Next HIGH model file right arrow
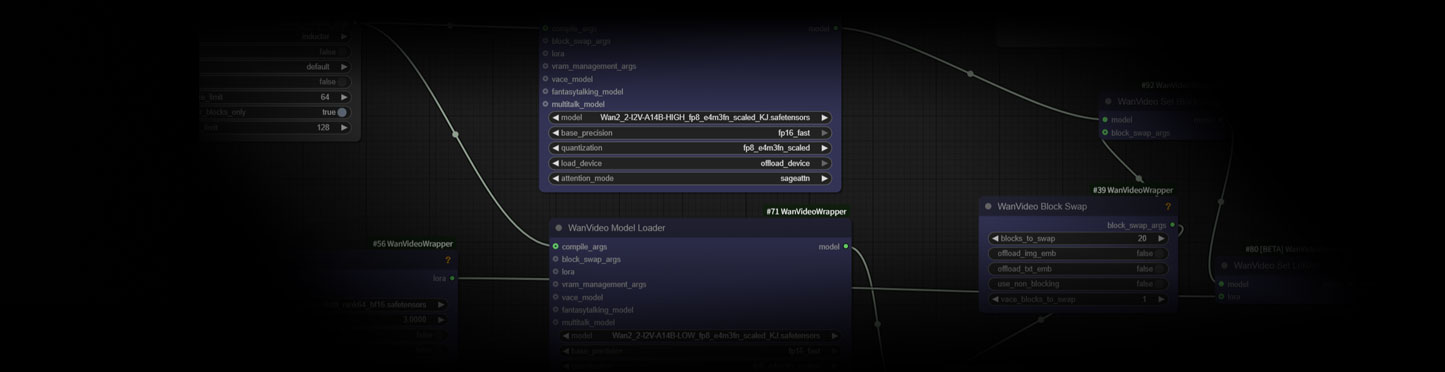The width and height of the screenshot is (1445, 372). pyautogui.click(x=825, y=118)
